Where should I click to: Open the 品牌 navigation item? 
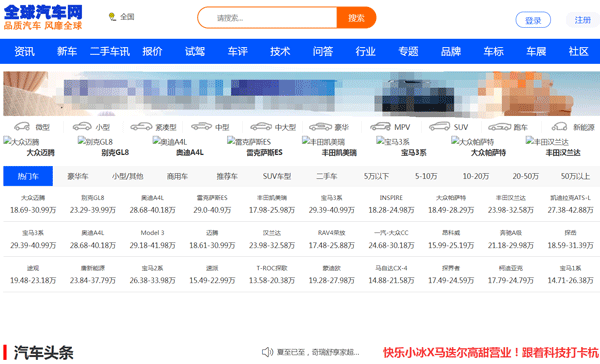pyautogui.click(x=451, y=51)
